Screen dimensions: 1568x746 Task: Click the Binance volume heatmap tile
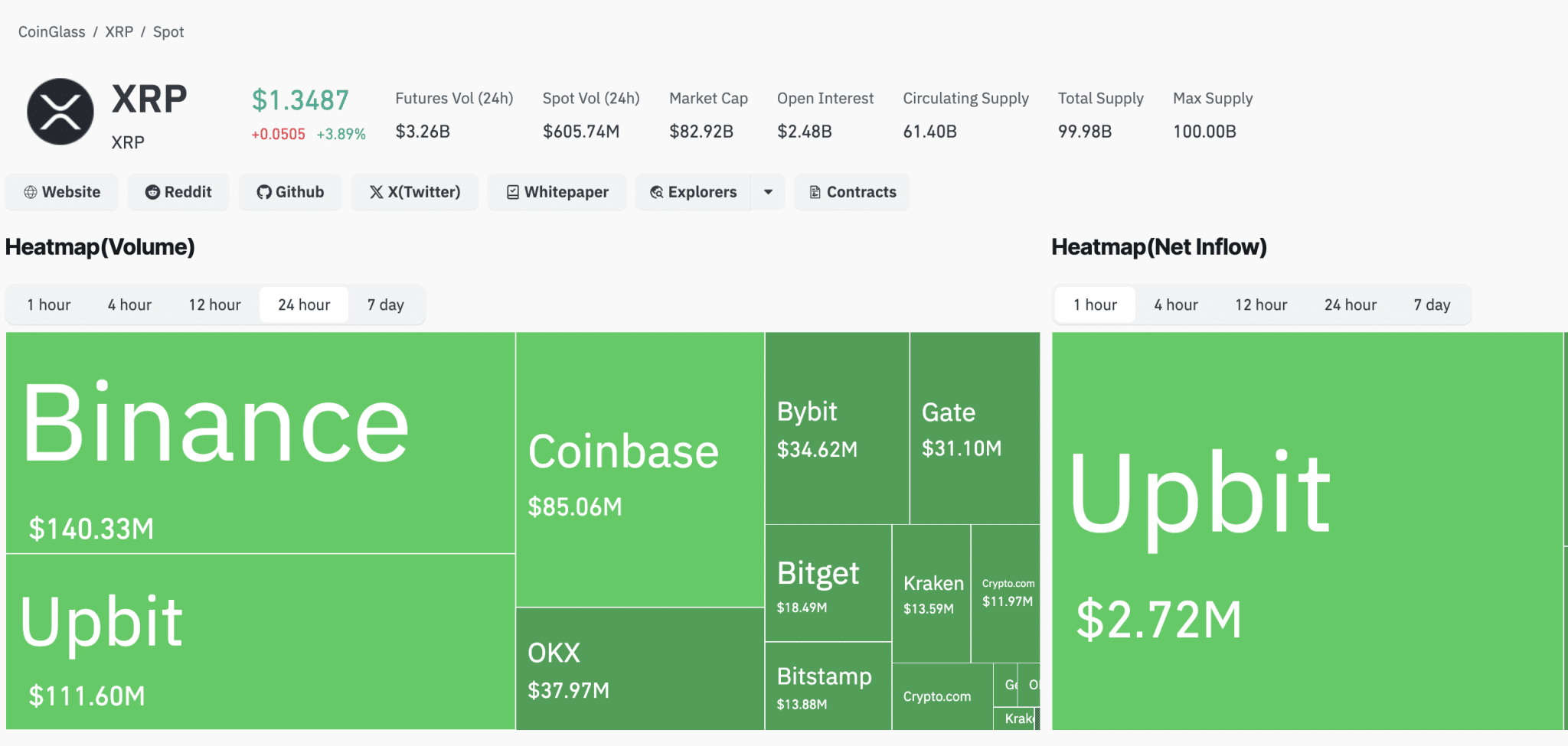point(260,442)
